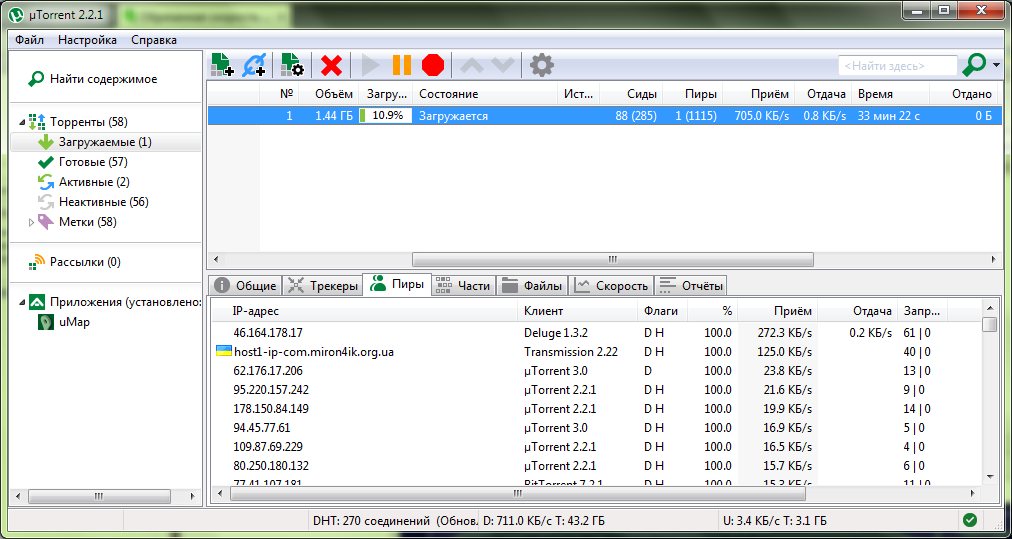This screenshot has width=1012, height=539.
Task: Sort torrents by Приём column header
Action: [x=758, y=94]
